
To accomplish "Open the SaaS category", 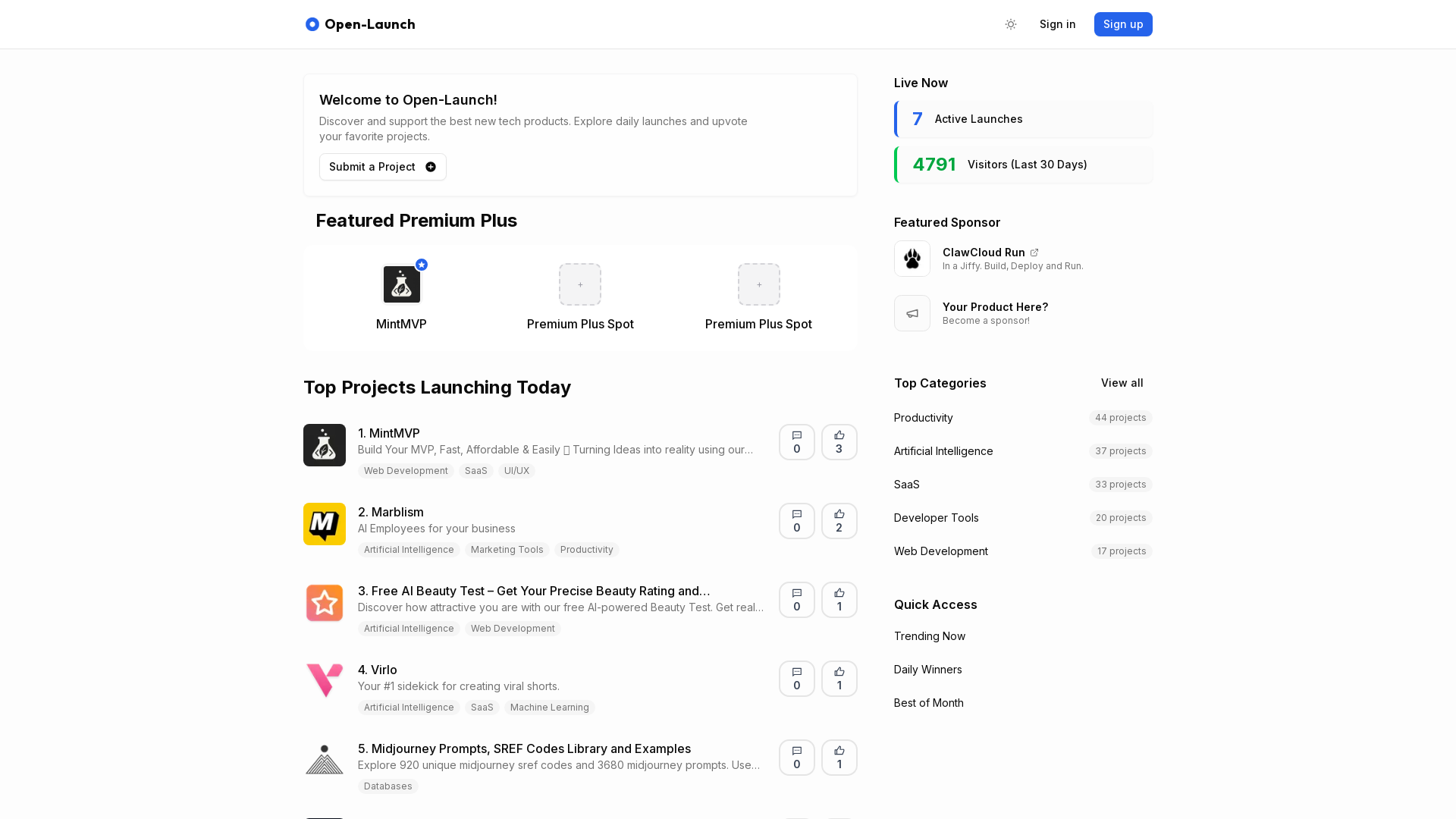I will [906, 485].
